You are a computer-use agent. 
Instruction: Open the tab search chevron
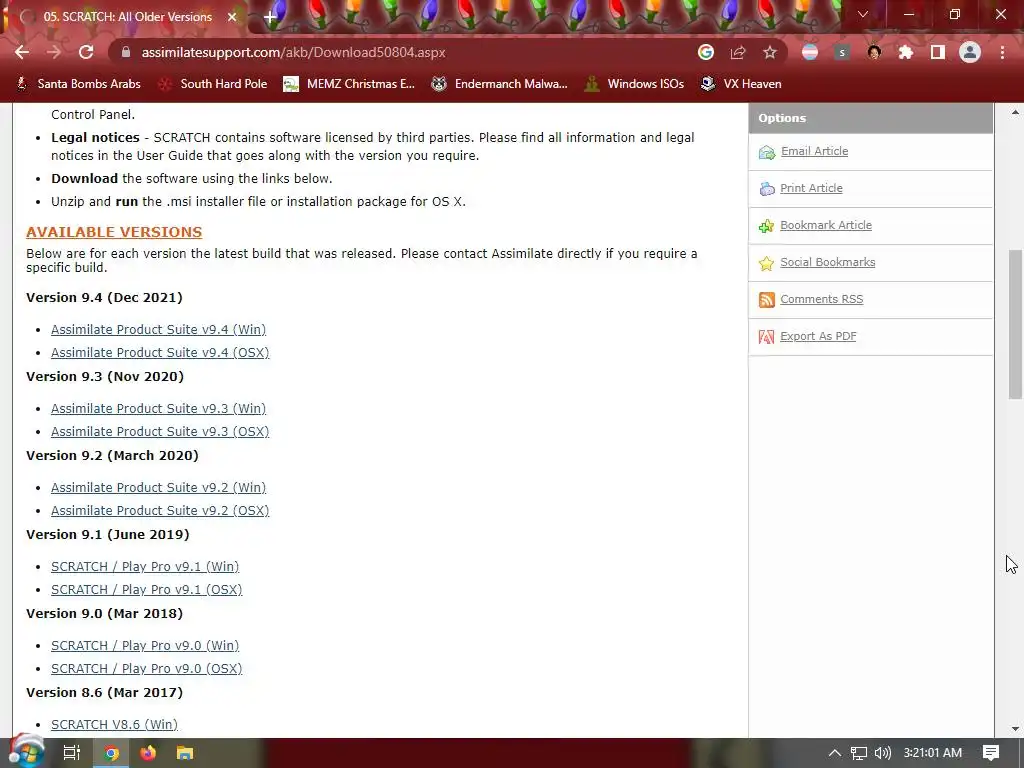point(863,14)
